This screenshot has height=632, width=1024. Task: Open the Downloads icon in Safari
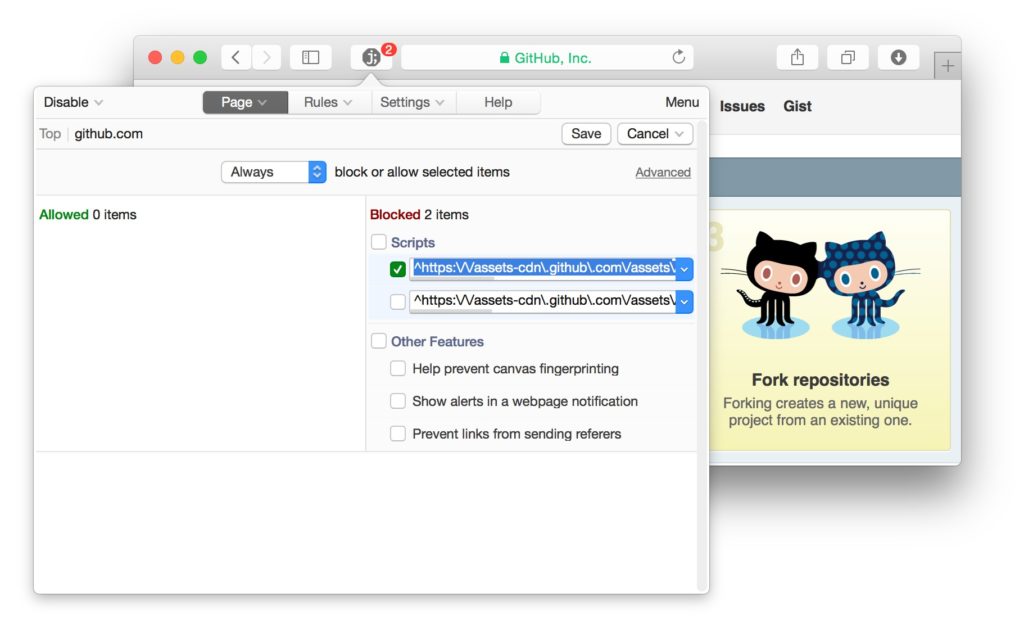(x=899, y=57)
